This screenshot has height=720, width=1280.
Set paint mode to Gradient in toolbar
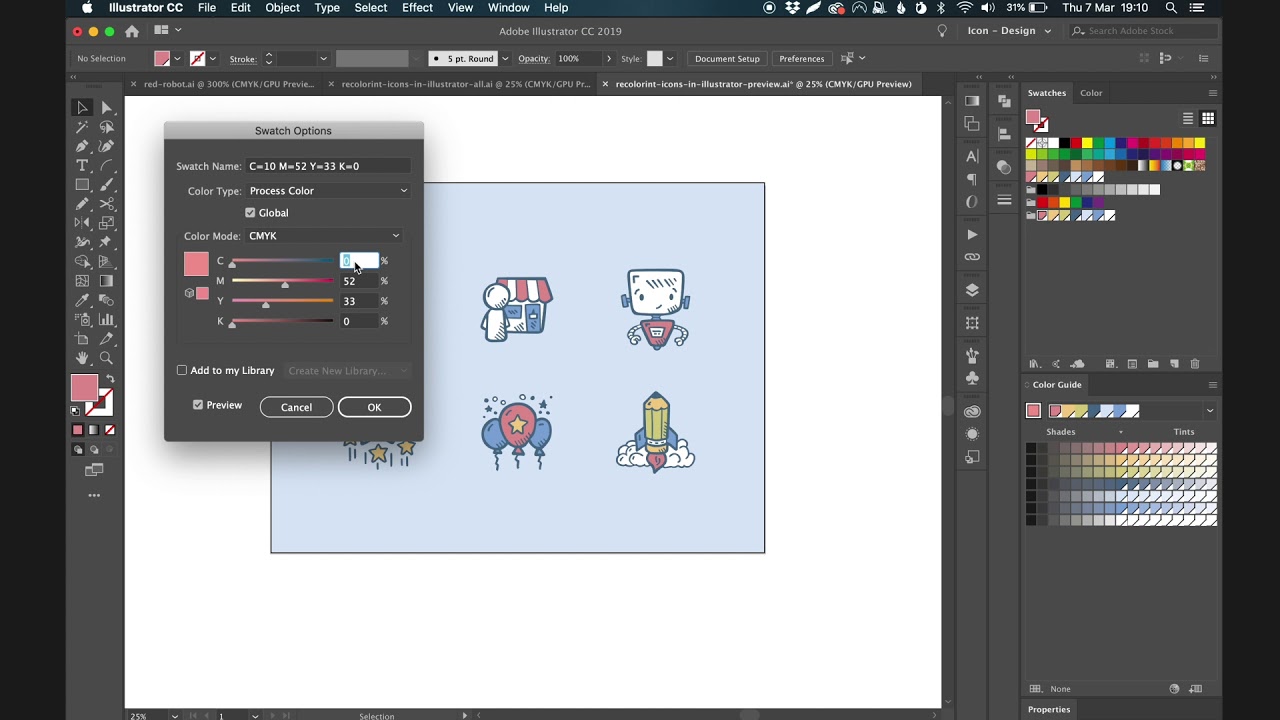[94, 430]
